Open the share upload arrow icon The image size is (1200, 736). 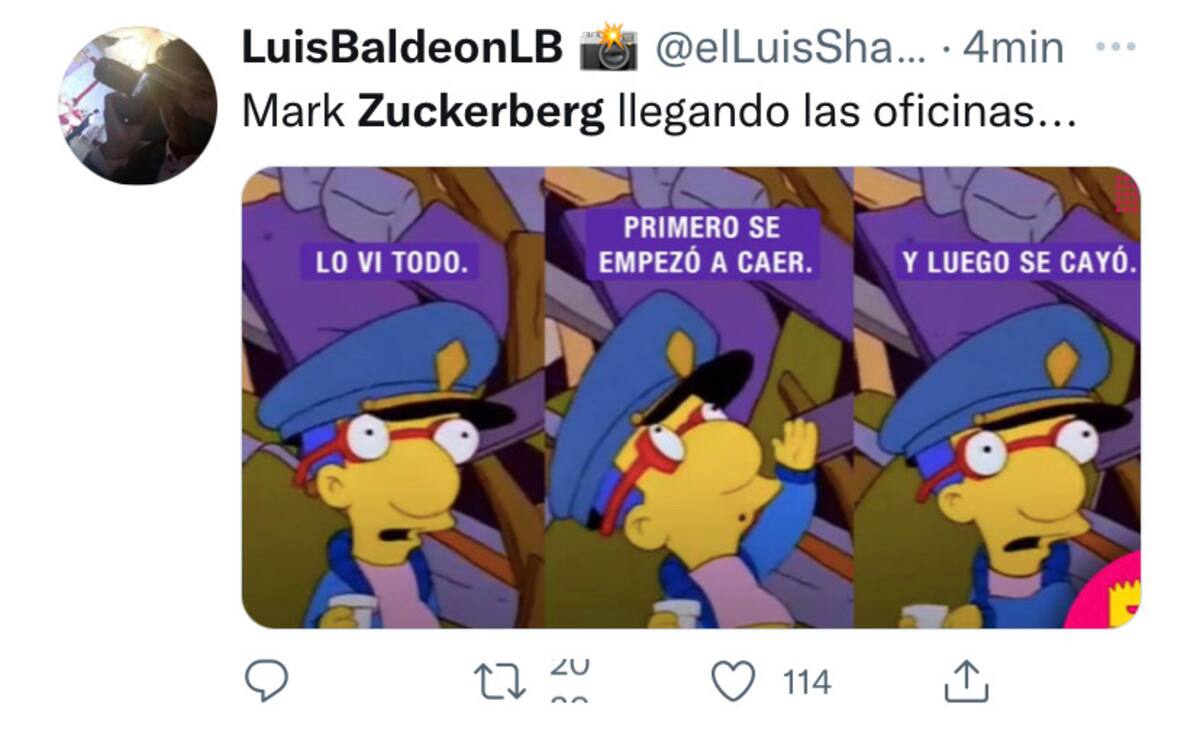tap(966, 682)
